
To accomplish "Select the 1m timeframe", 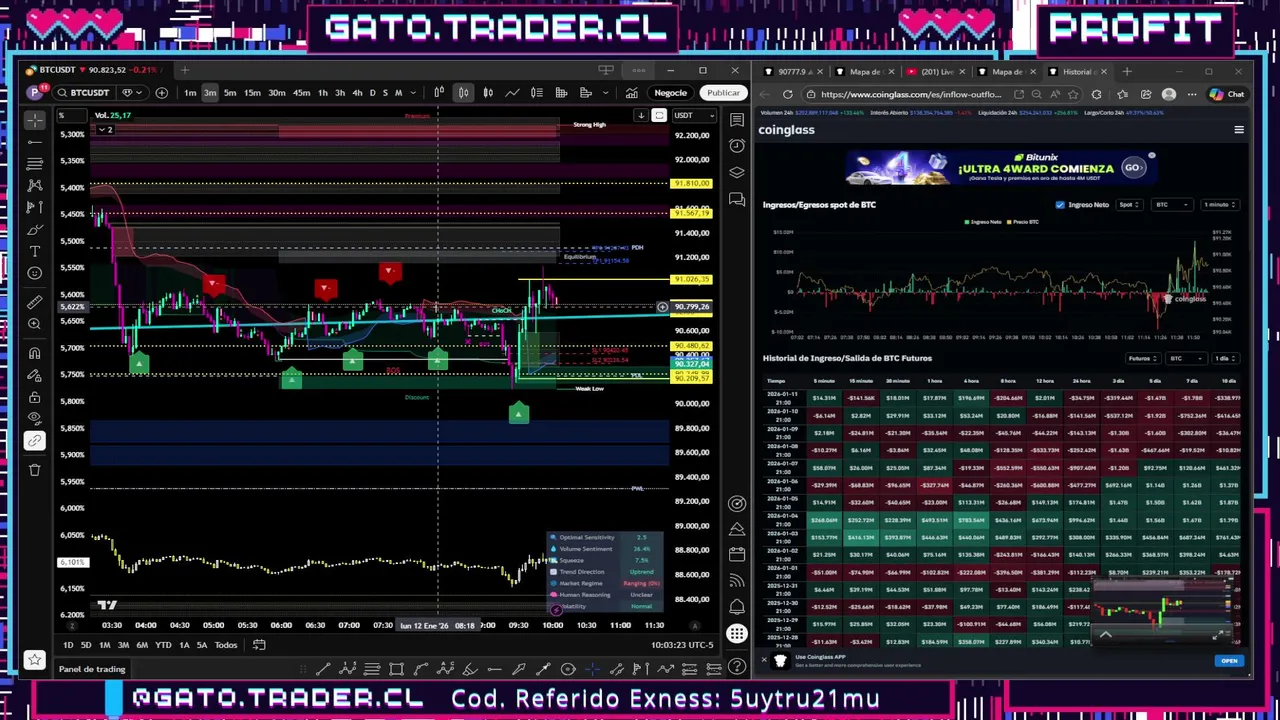I will 190,93.
